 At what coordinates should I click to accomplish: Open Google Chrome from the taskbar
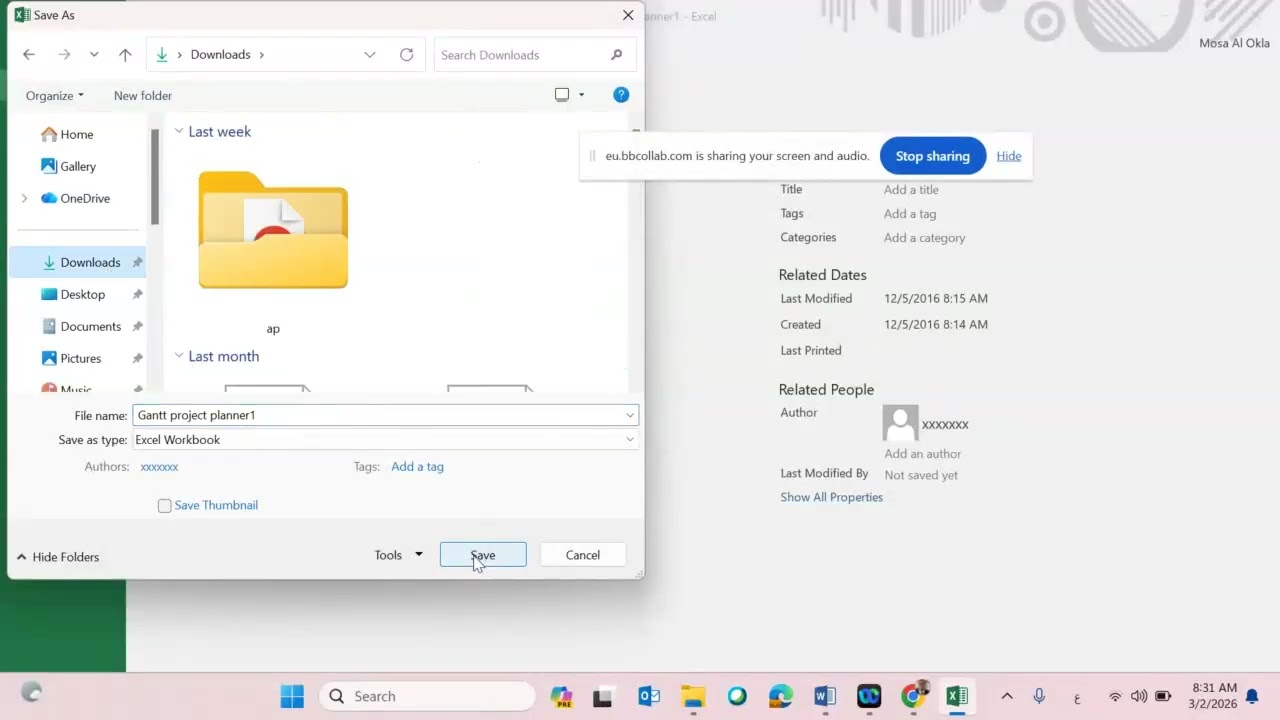point(913,696)
